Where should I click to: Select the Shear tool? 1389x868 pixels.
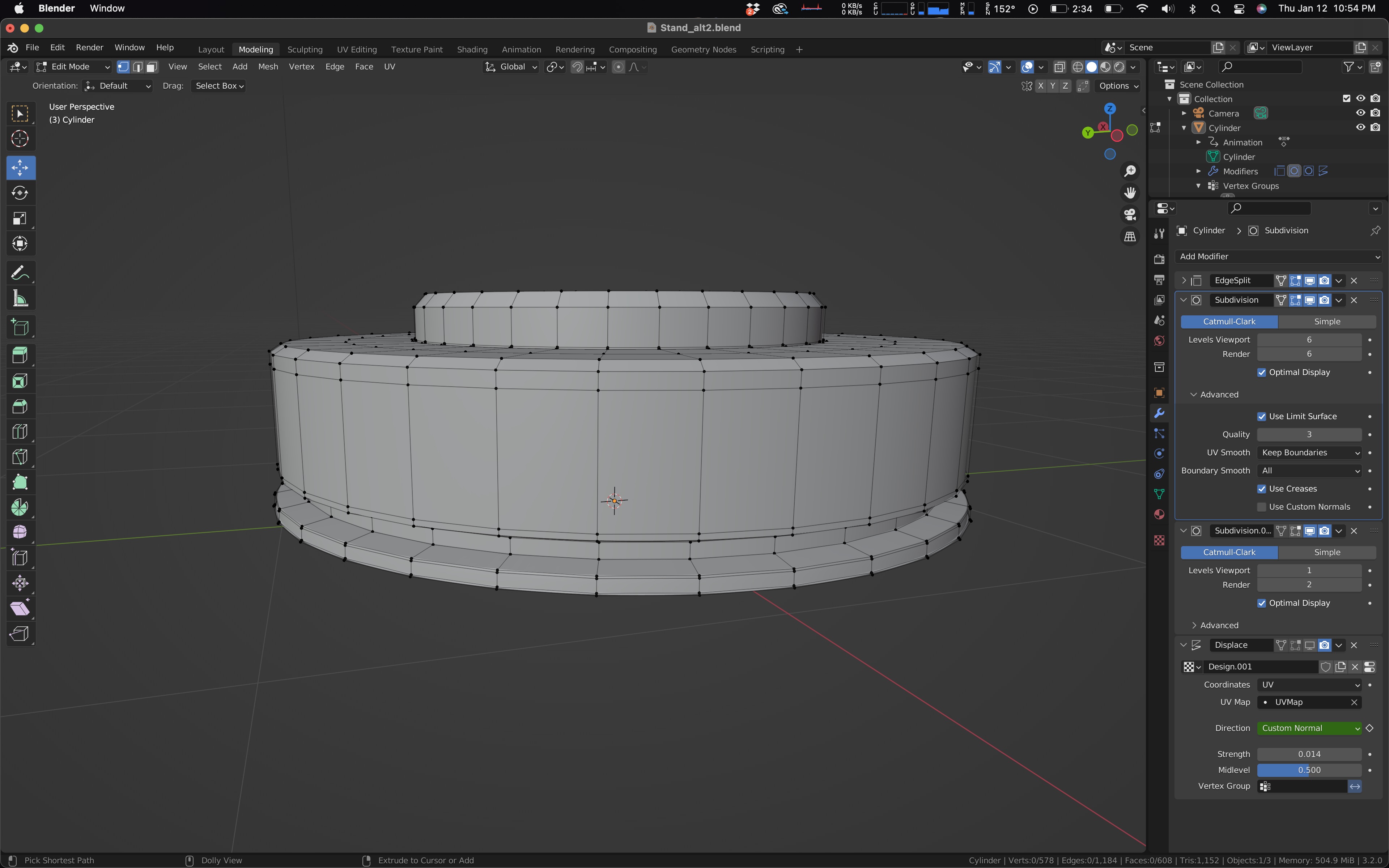click(20, 609)
